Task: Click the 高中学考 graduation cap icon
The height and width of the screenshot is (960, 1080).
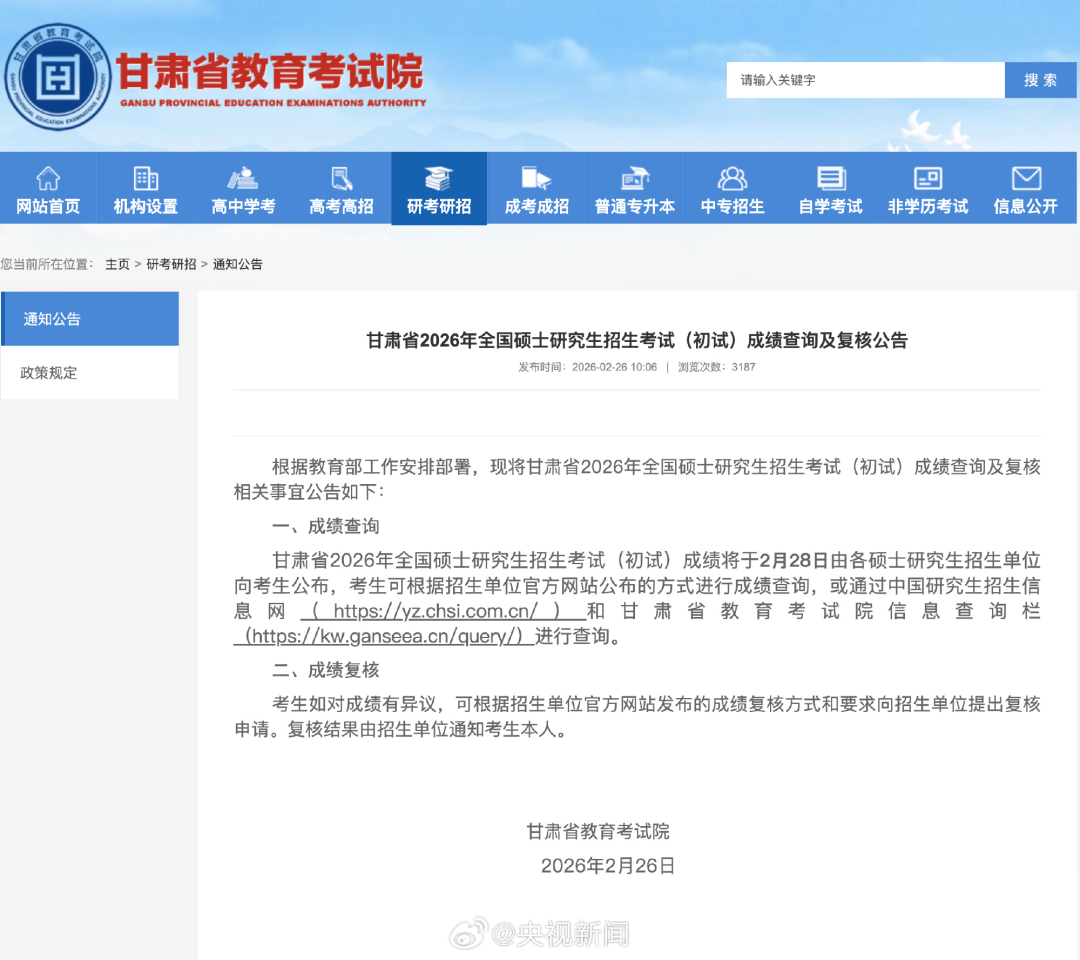Action: pos(243,177)
